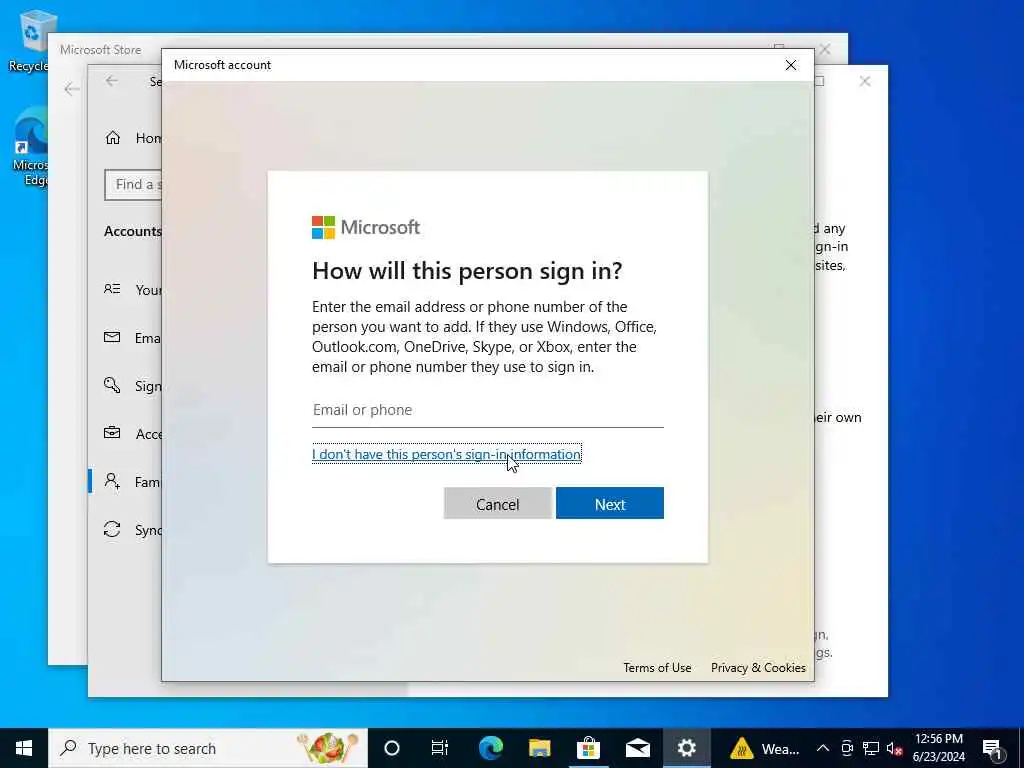Open Microsoft Store from the taskbar
The image size is (1024, 768).
(588, 748)
